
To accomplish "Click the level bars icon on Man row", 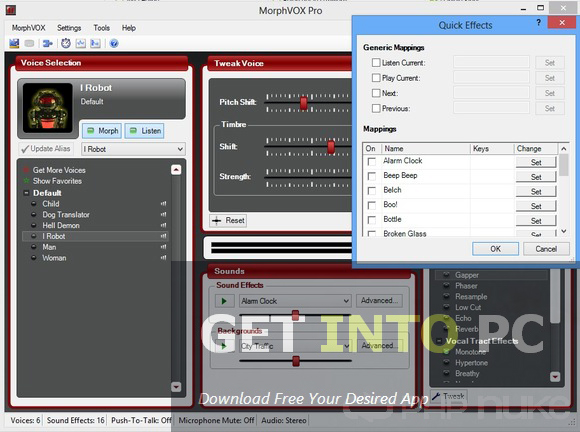I will click(163, 247).
